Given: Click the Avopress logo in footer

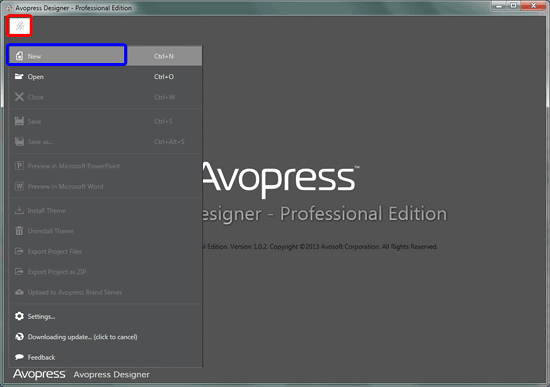Looking at the screenshot, I should 39,374.
